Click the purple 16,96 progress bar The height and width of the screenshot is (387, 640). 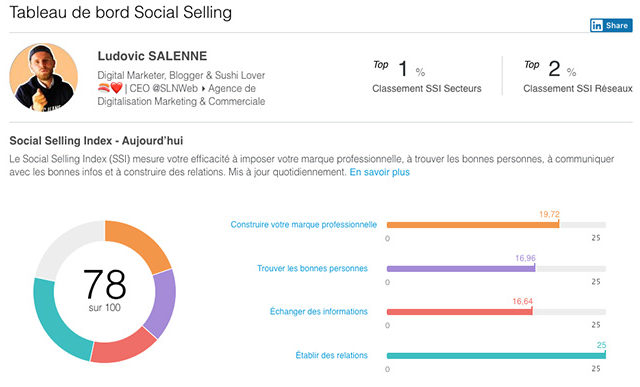click(461, 269)
